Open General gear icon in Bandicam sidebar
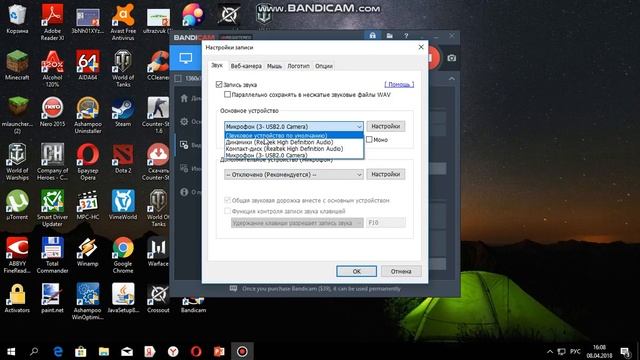This screenshot has width=640, height=360. click(x=184, y=121)
